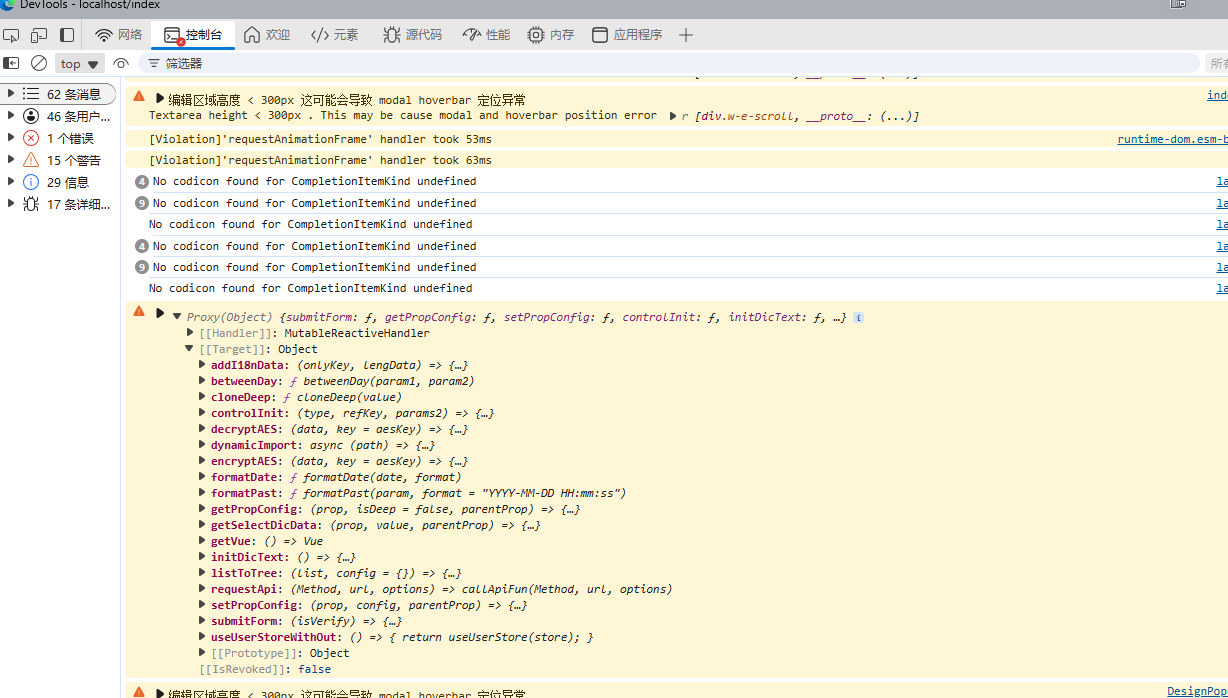The image size is (1228, 698).
Task: Expand the [[Handler]] property
Action: click(x=190, y=333)
